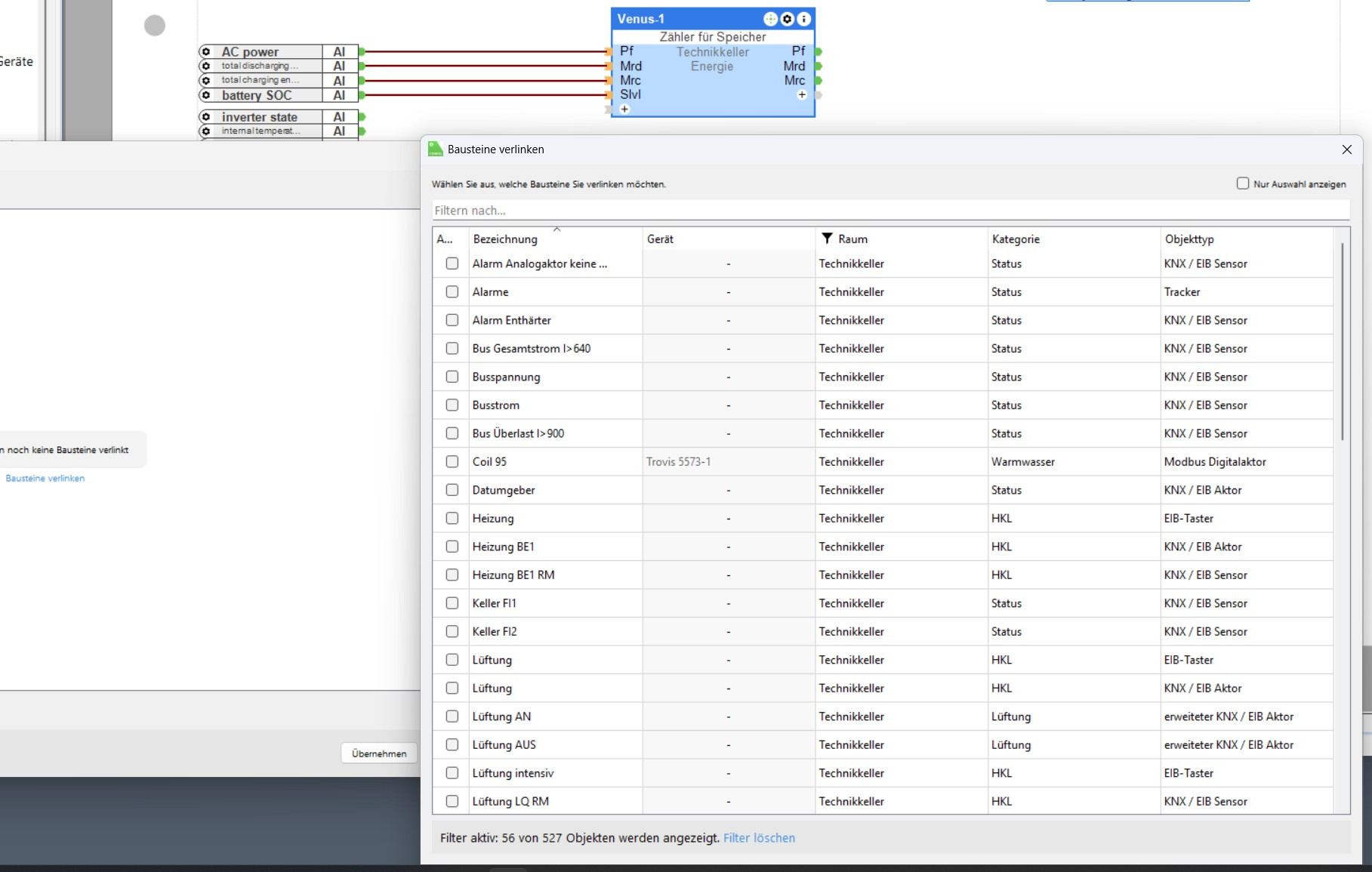Screen dimensions: 1372x872
Task: Add an output with the plus below Mrc
Action: pyautogui.click(x=802, y=95)
